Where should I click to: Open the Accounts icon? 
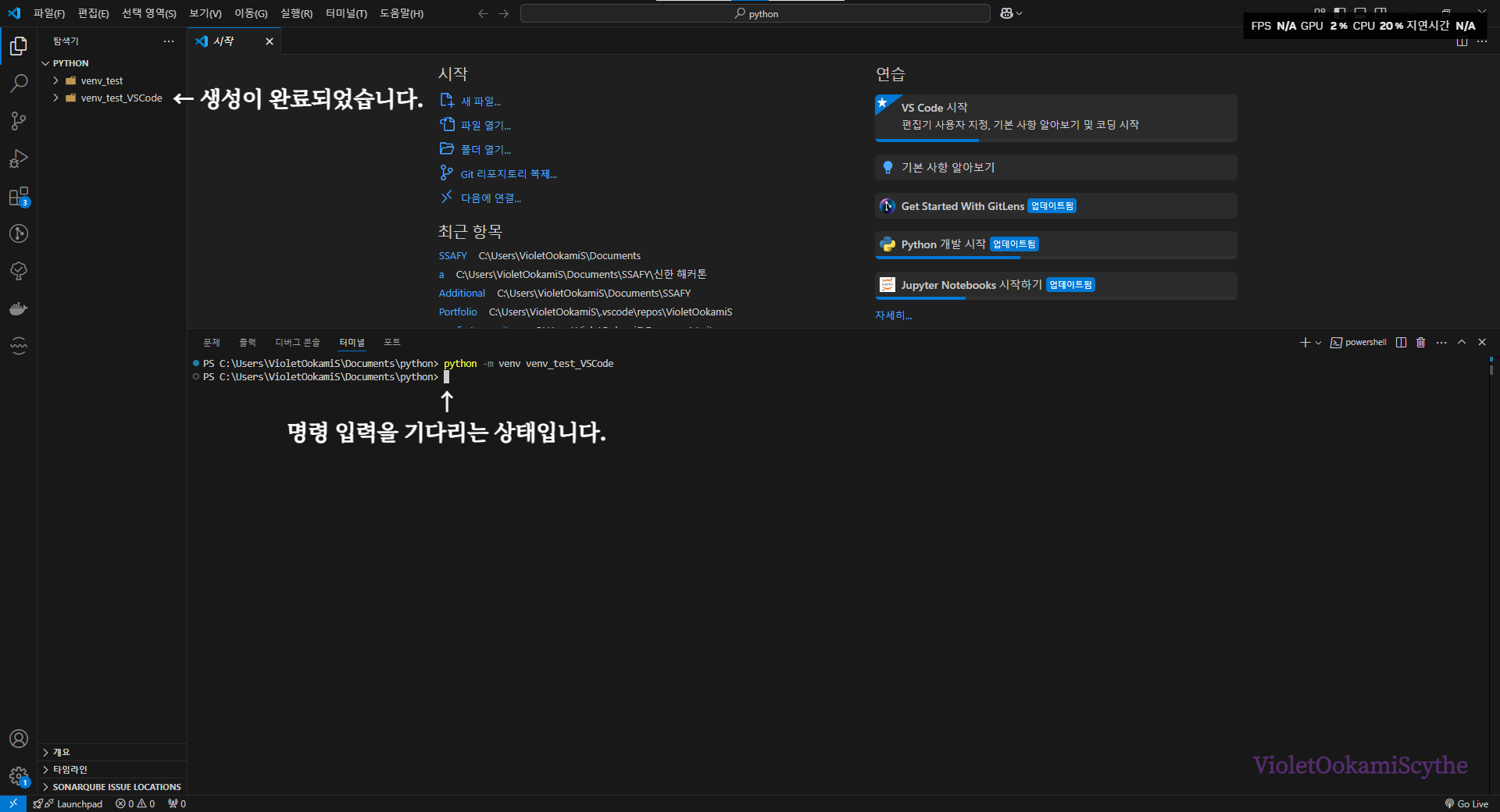click(19, 739)
